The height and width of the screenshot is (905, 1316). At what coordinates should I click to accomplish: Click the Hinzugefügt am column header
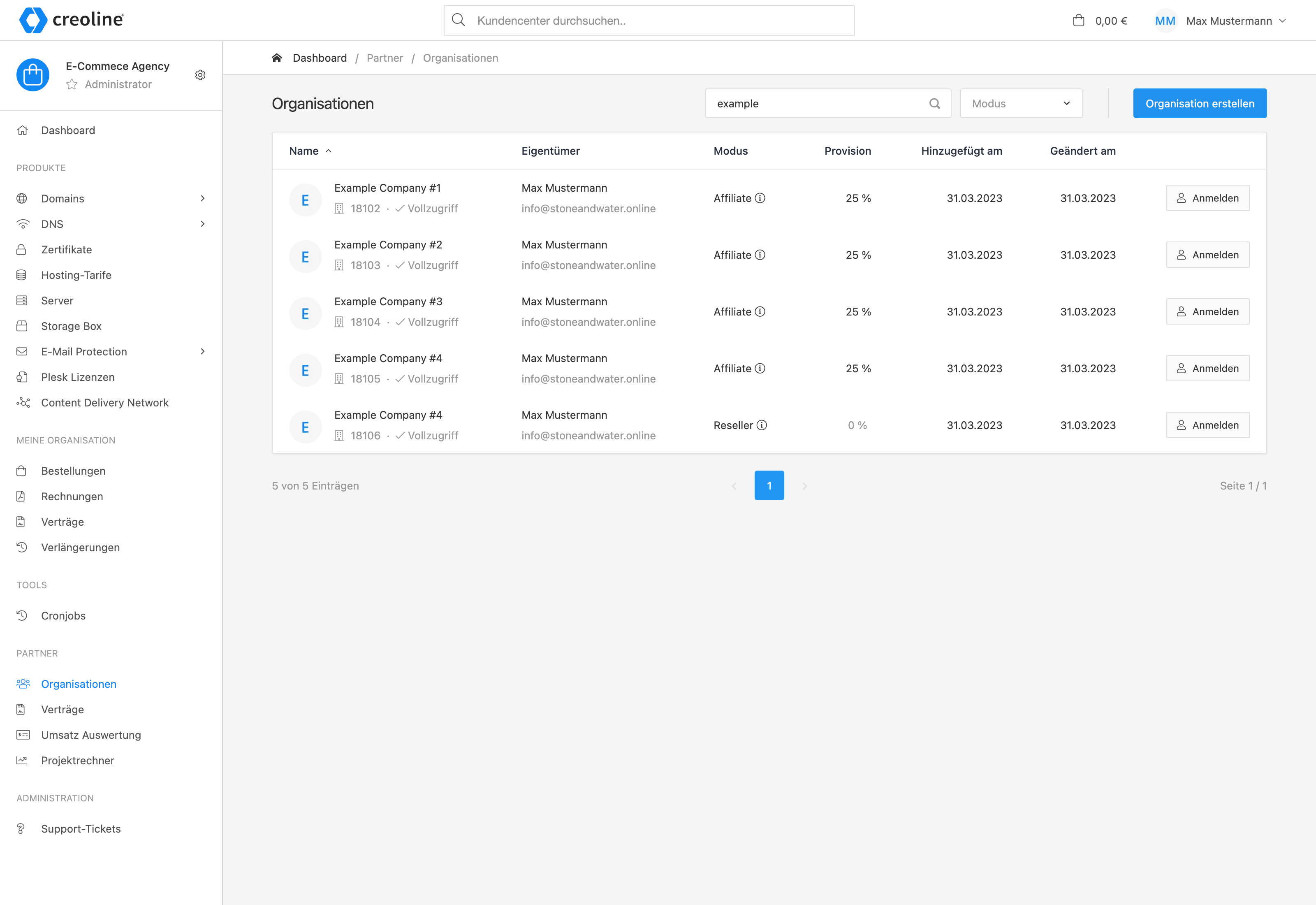coord(961,151)
